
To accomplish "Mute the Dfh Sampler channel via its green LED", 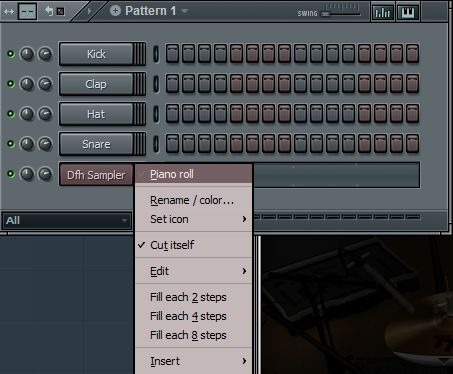I will coord(11,174).
